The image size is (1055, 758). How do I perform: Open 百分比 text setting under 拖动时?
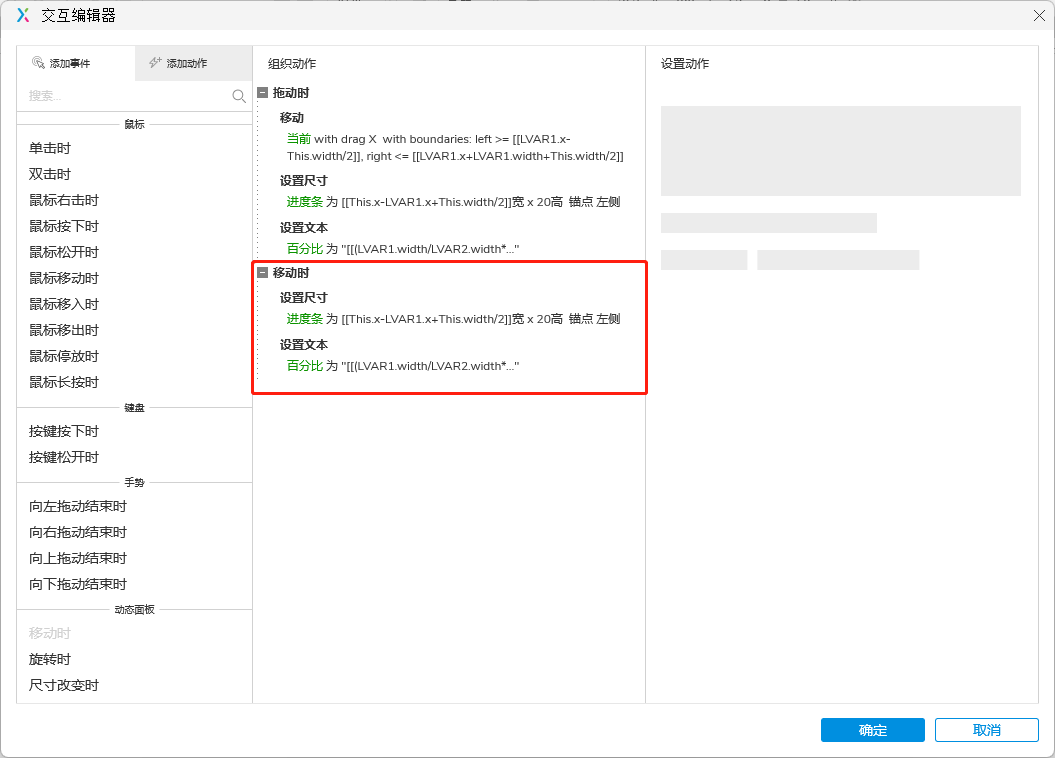tap(403, 249)
